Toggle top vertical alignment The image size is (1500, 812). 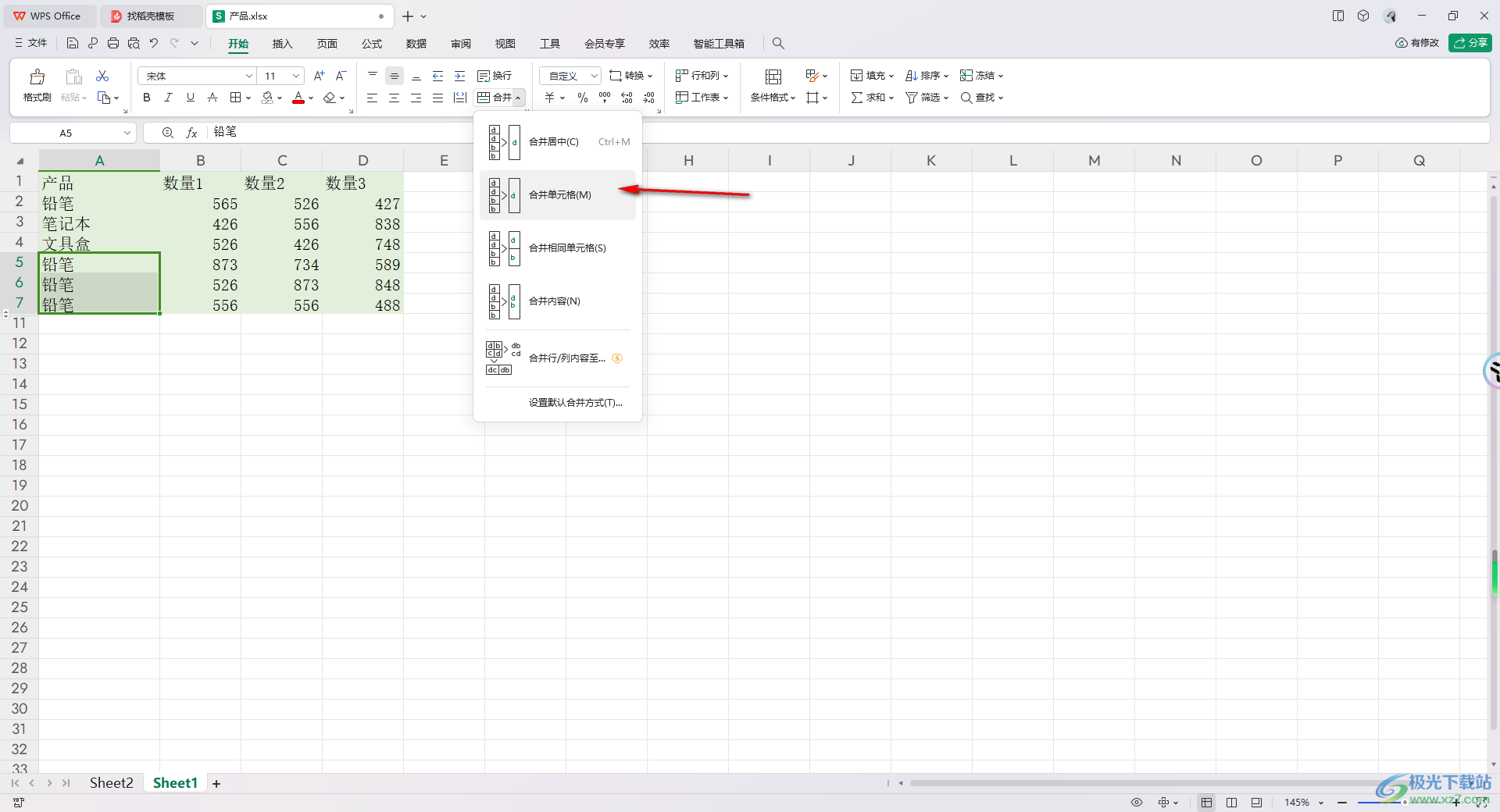[x=373, y=76]
